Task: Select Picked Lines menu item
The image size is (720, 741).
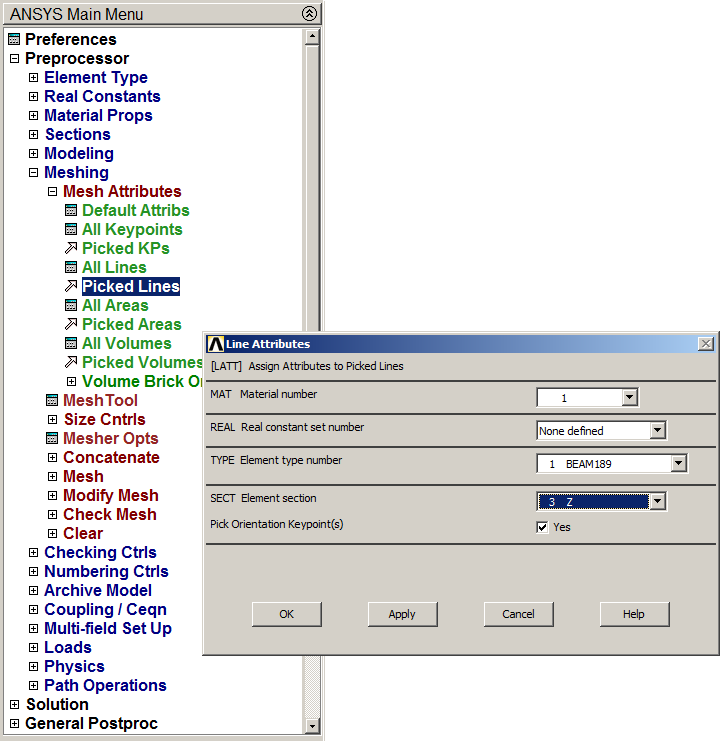Action: click(130, 287)
